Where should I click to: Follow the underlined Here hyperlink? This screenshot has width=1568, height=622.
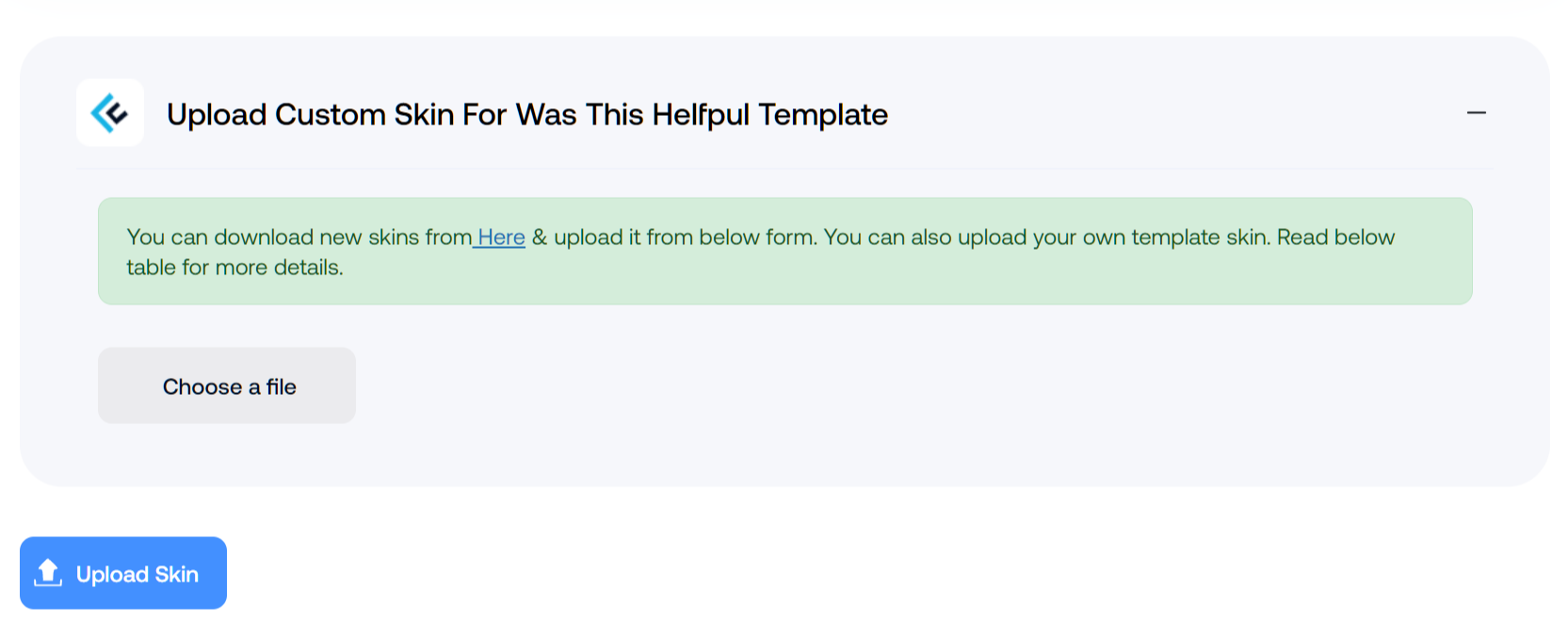tap(501, 237)
